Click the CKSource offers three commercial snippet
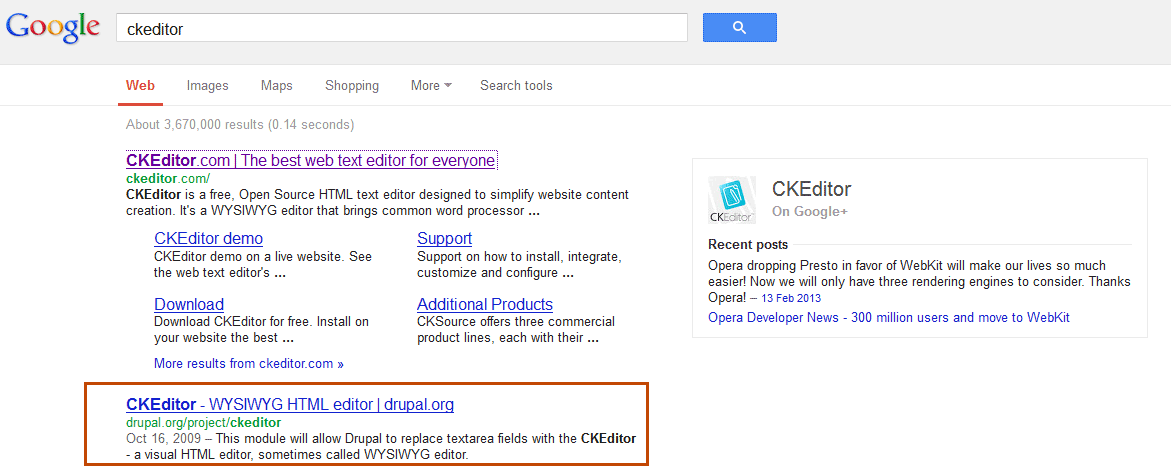 point(516,330)
